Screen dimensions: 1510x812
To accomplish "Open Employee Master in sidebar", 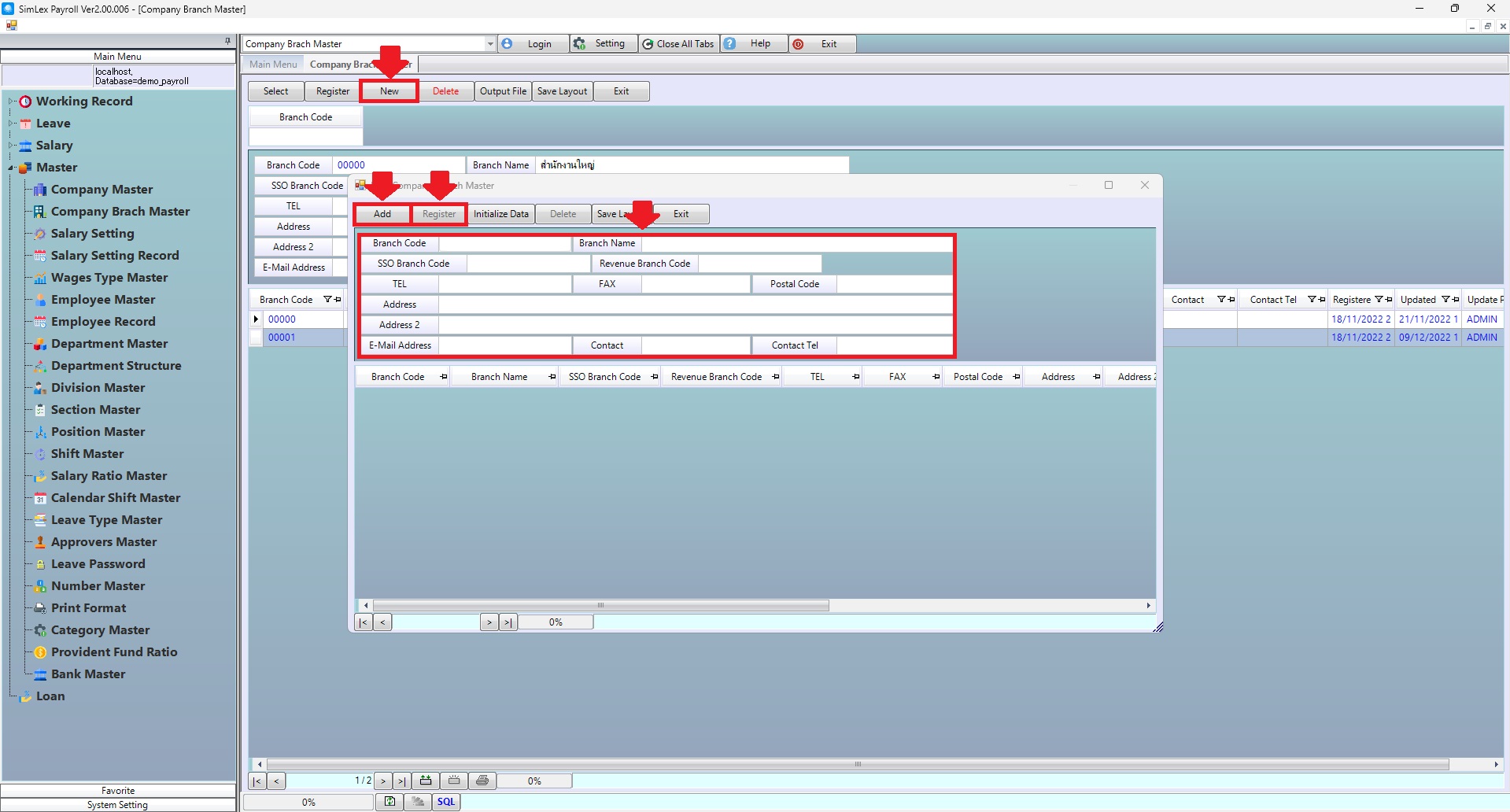I will point(103,300).
